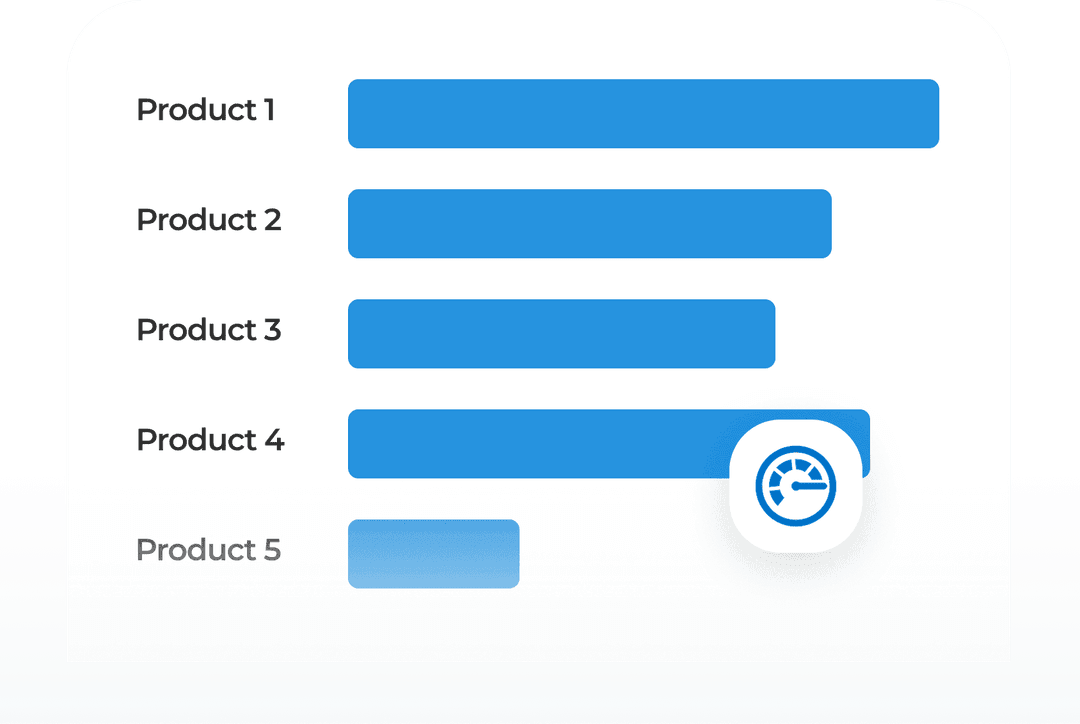The width and height of the screenshot is (1080, 724).
Task: Click the grayed-out product label
Action: pyautogui.click(x=208, y=550)
